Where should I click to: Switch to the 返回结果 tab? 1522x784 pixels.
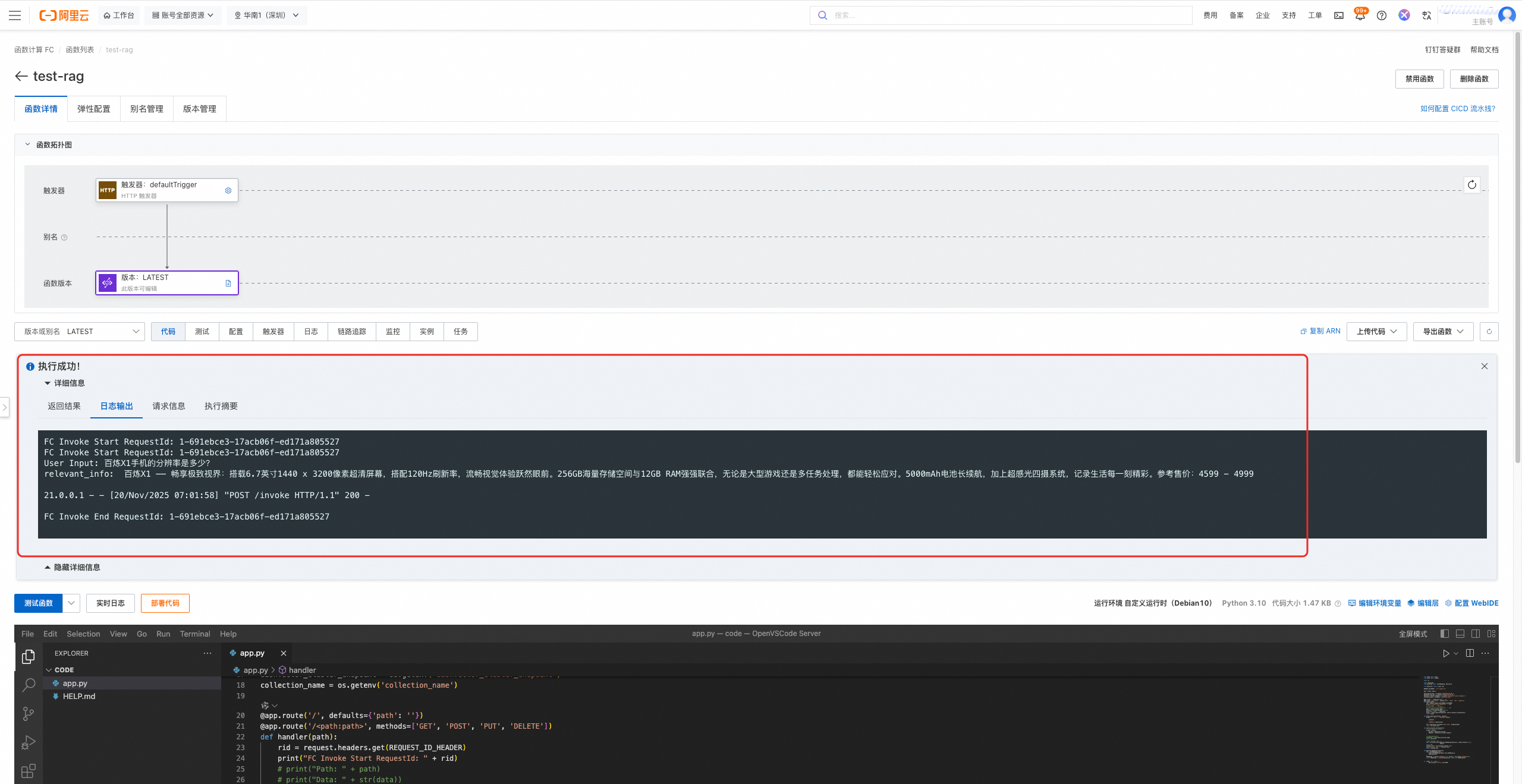pyautogui.click(x=64, y=406)
